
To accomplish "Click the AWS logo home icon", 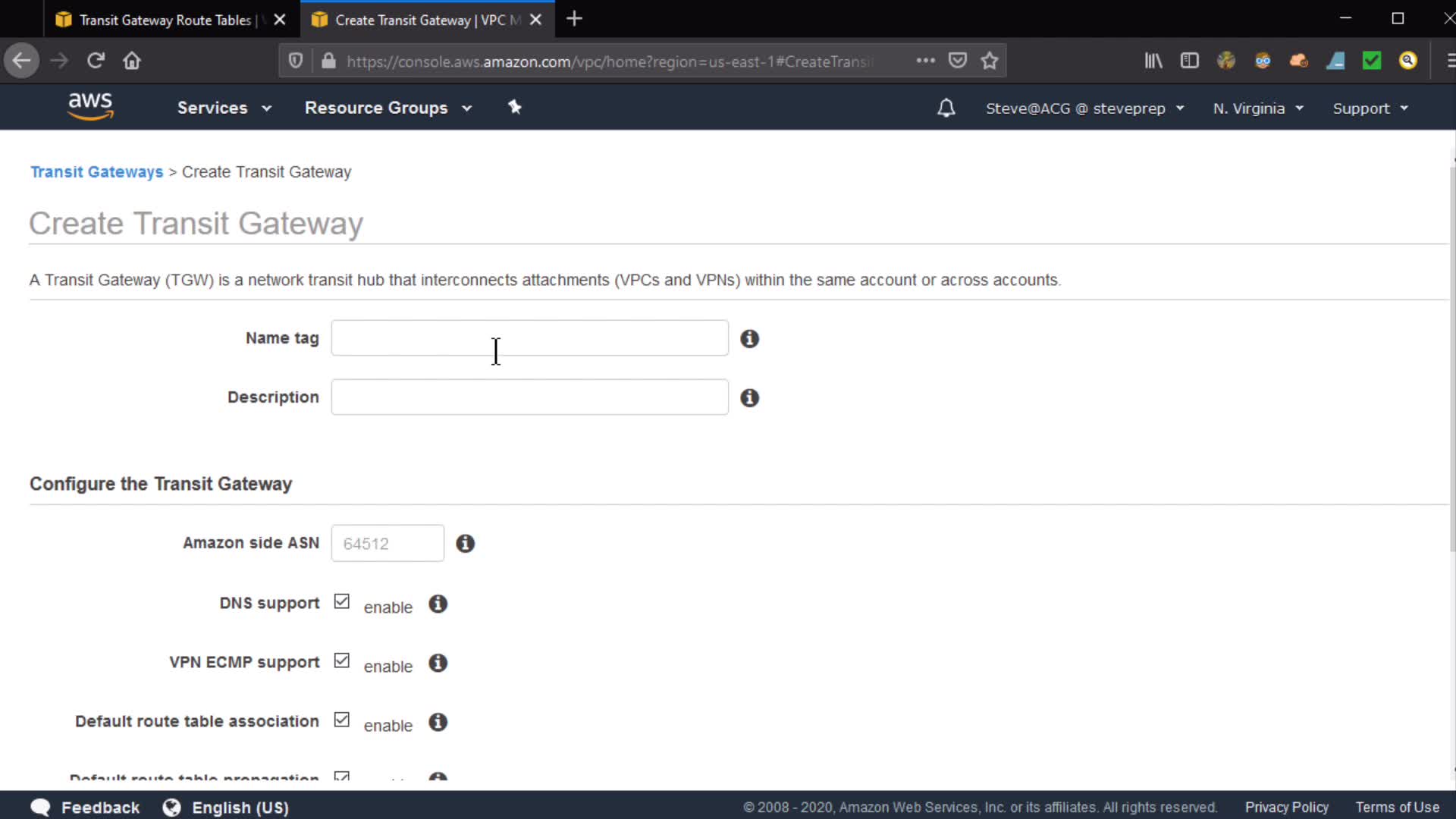I will (x=90, y=106).
